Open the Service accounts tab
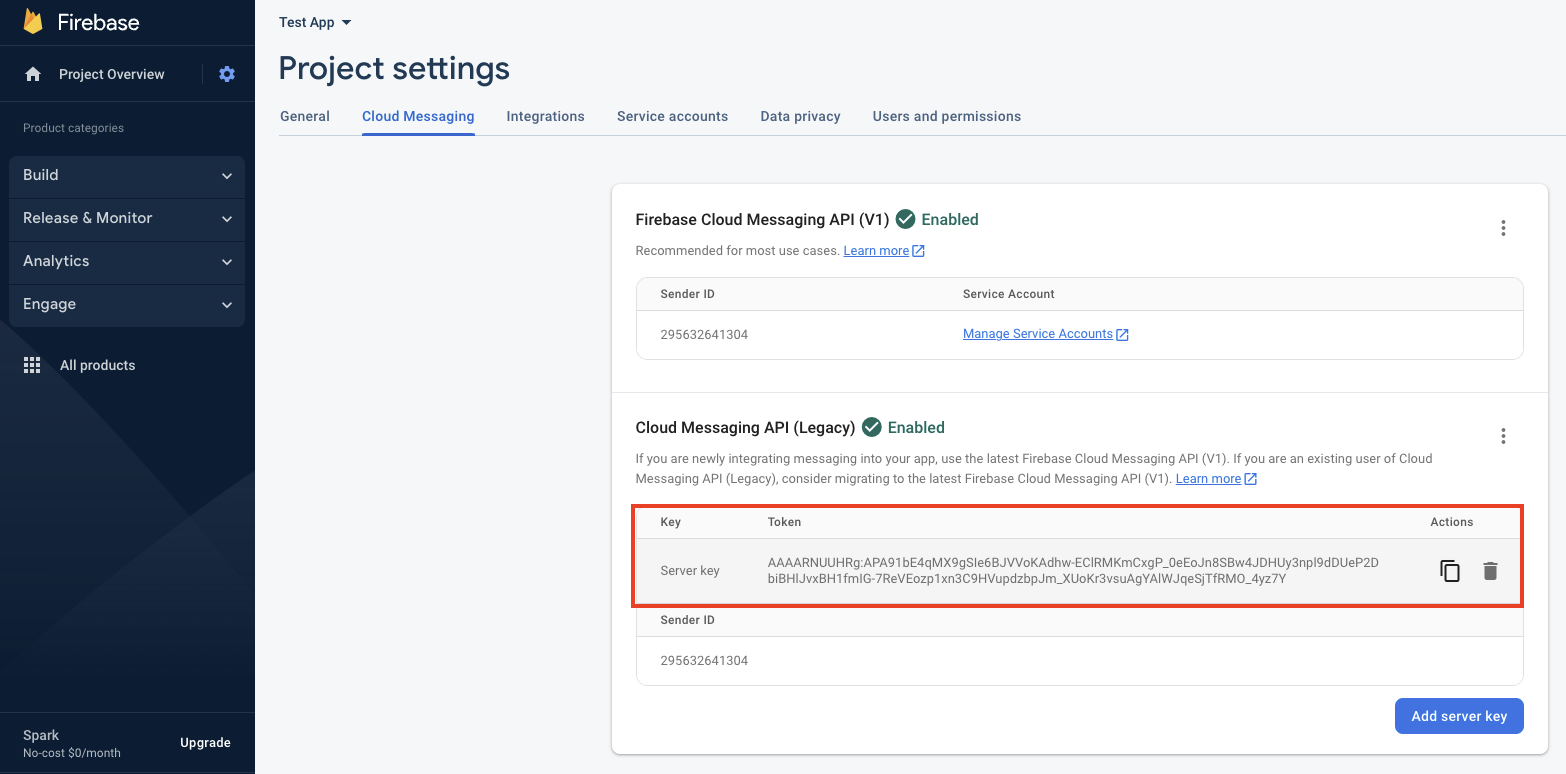The image size is (1566, 774). pyautogui.click(x=673, y=116)
